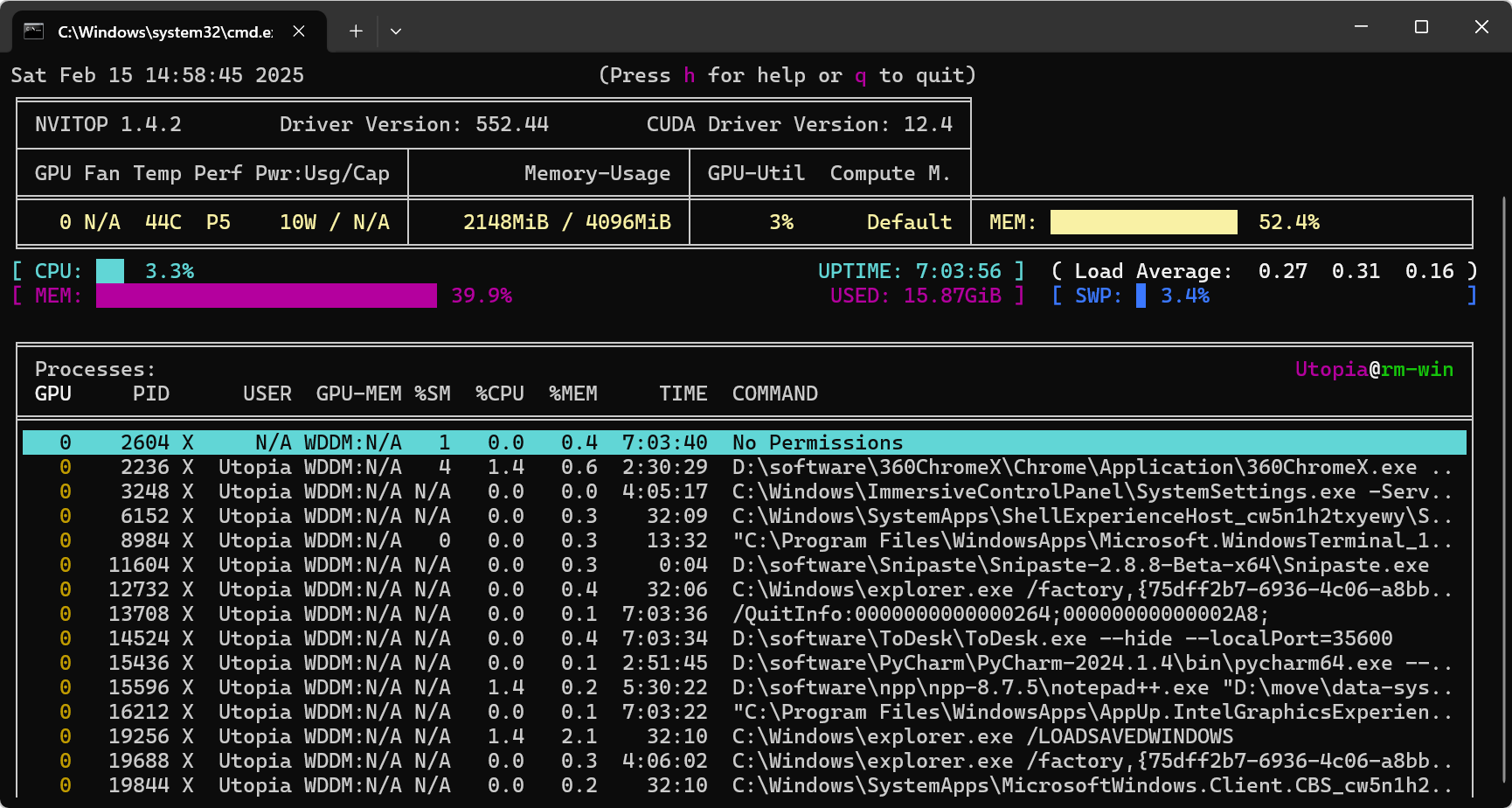Click the magenta "h" help key hint

coord(690,75)
